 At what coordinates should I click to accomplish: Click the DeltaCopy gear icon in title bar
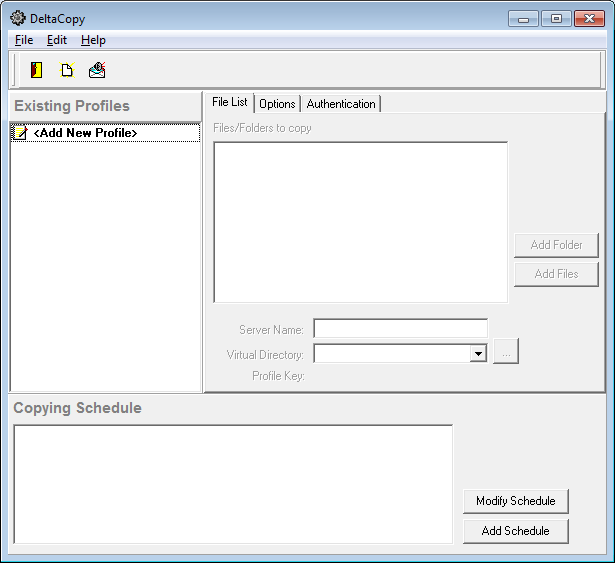click(x=17, y=18)
